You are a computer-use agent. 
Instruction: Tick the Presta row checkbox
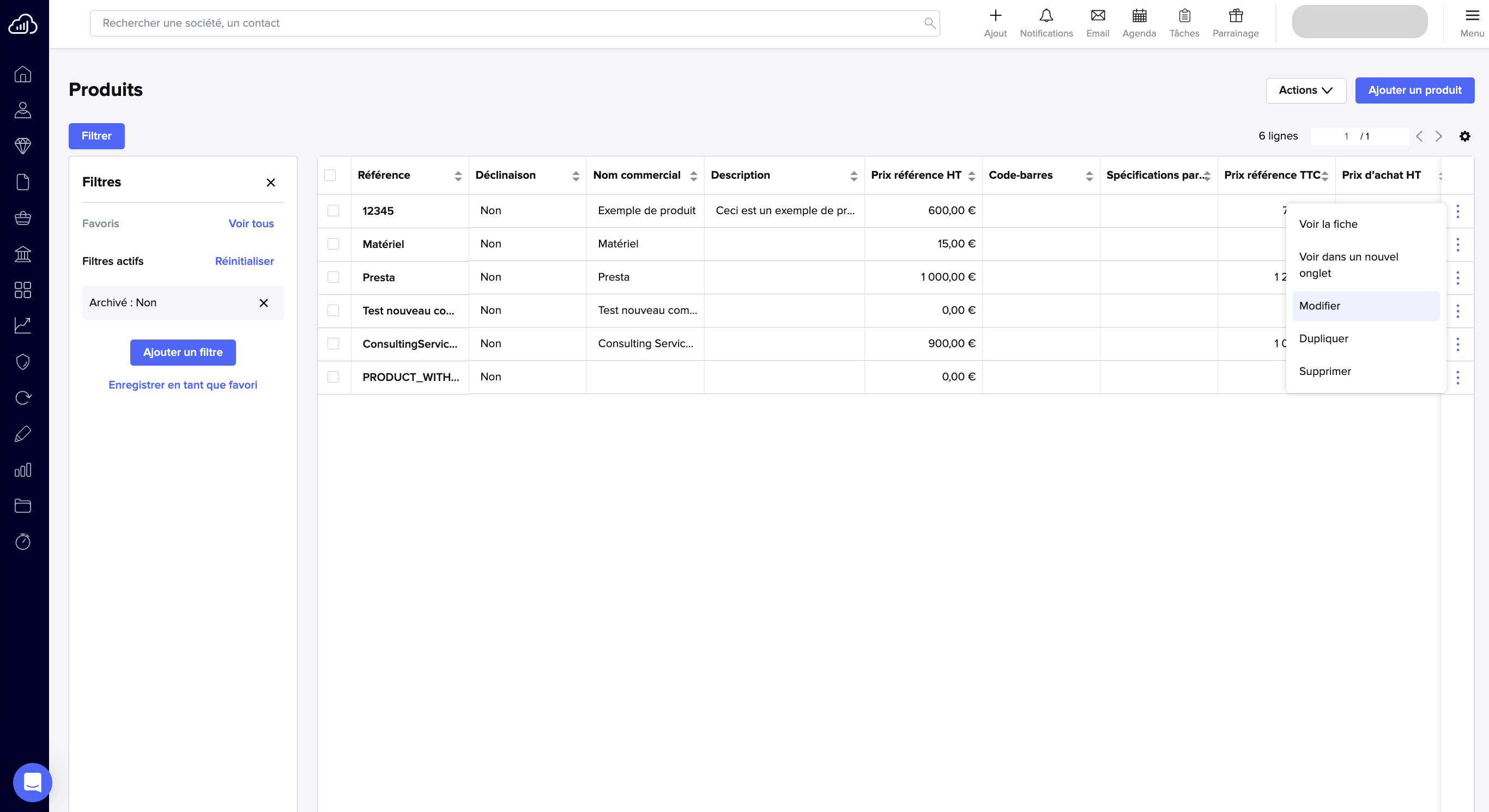[x=334, y=277]
